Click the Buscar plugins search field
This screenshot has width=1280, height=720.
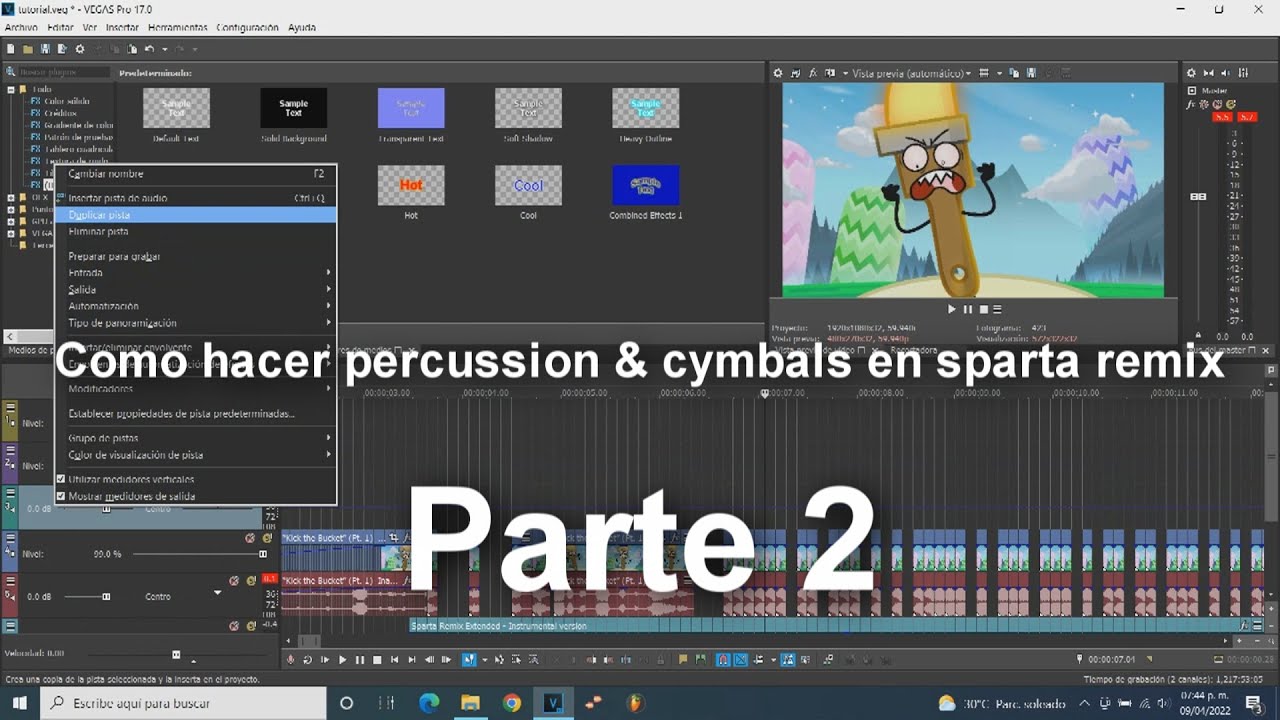tap(63, 73)
